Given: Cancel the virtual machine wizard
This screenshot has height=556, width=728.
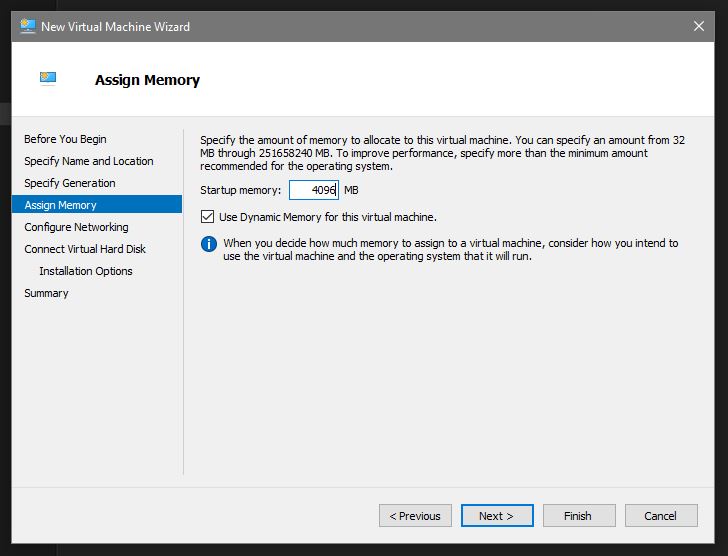Looking at the screenshot, I should click(x=660, y=516).
